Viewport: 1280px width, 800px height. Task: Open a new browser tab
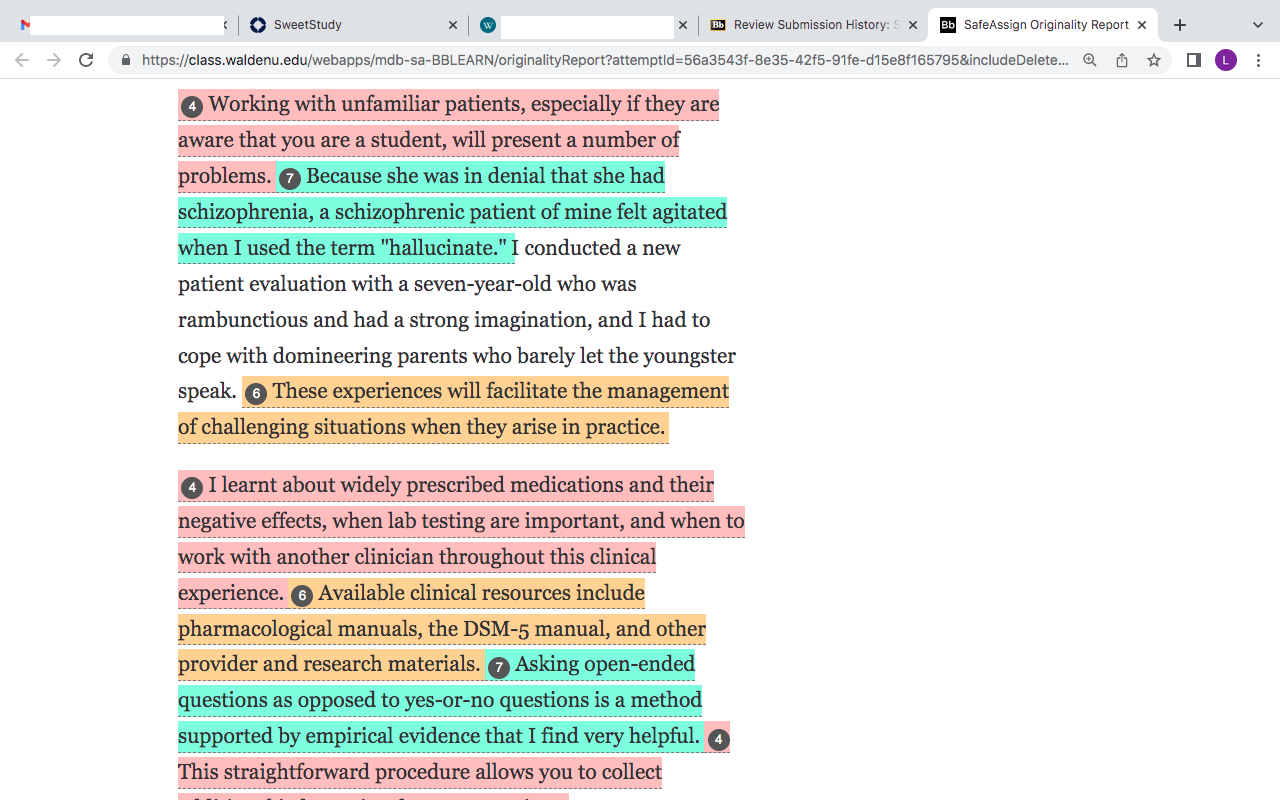(x=1180, y=25)
